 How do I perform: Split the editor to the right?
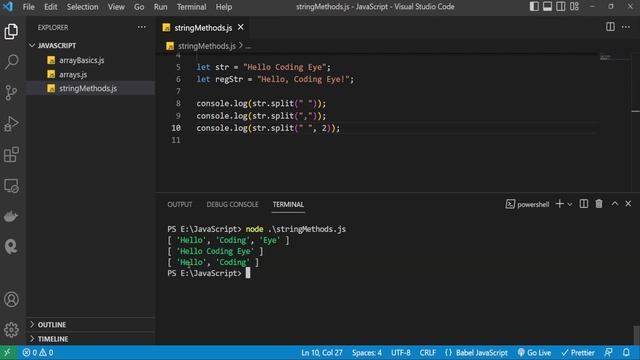coord(610,27)
